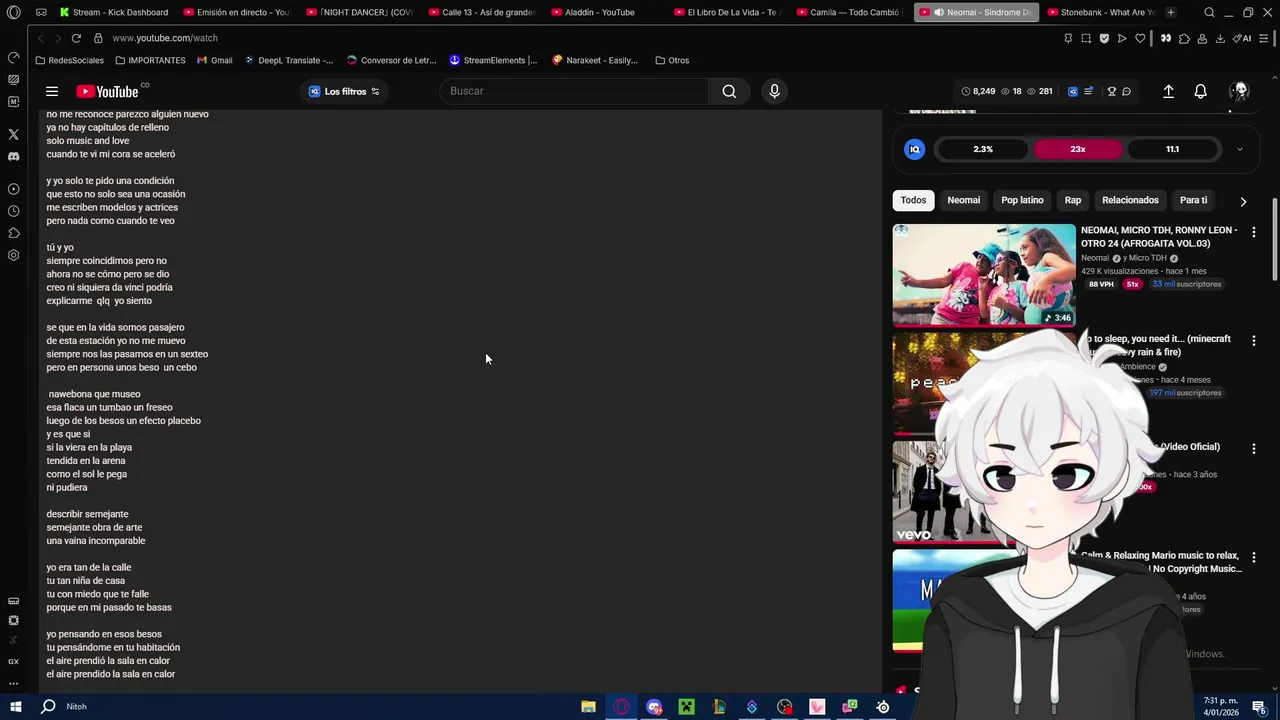Select the Pop latino filter chip
This screenshot has width=1280, height=720.
pyautogui.click(x=1022, y=200)
